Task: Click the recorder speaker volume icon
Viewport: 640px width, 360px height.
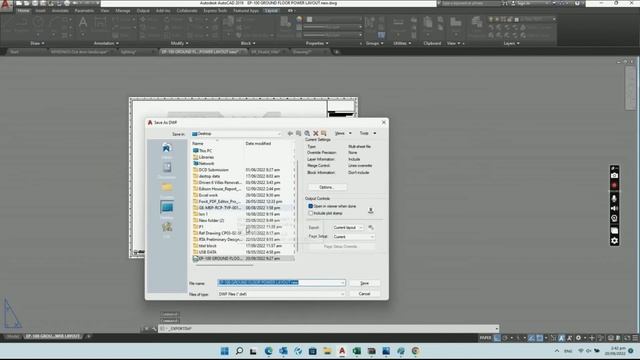Action: 614,209
